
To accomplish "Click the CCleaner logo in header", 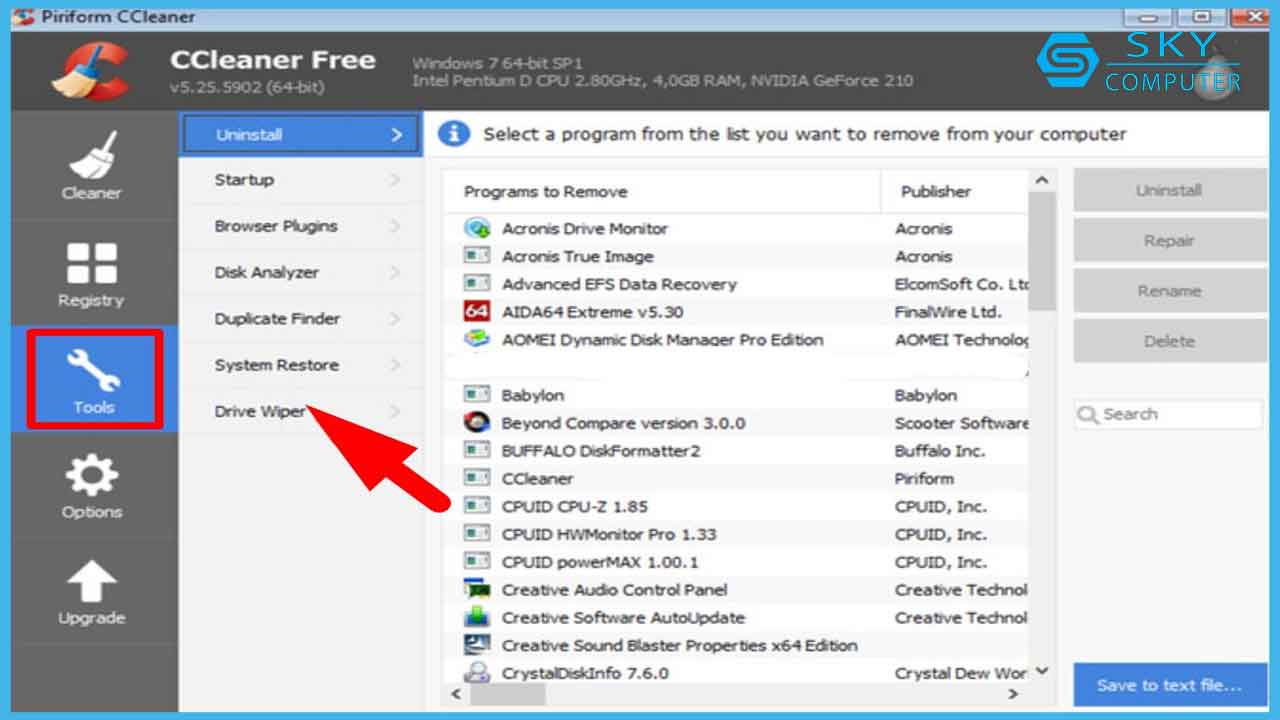I will pos(91,72).
